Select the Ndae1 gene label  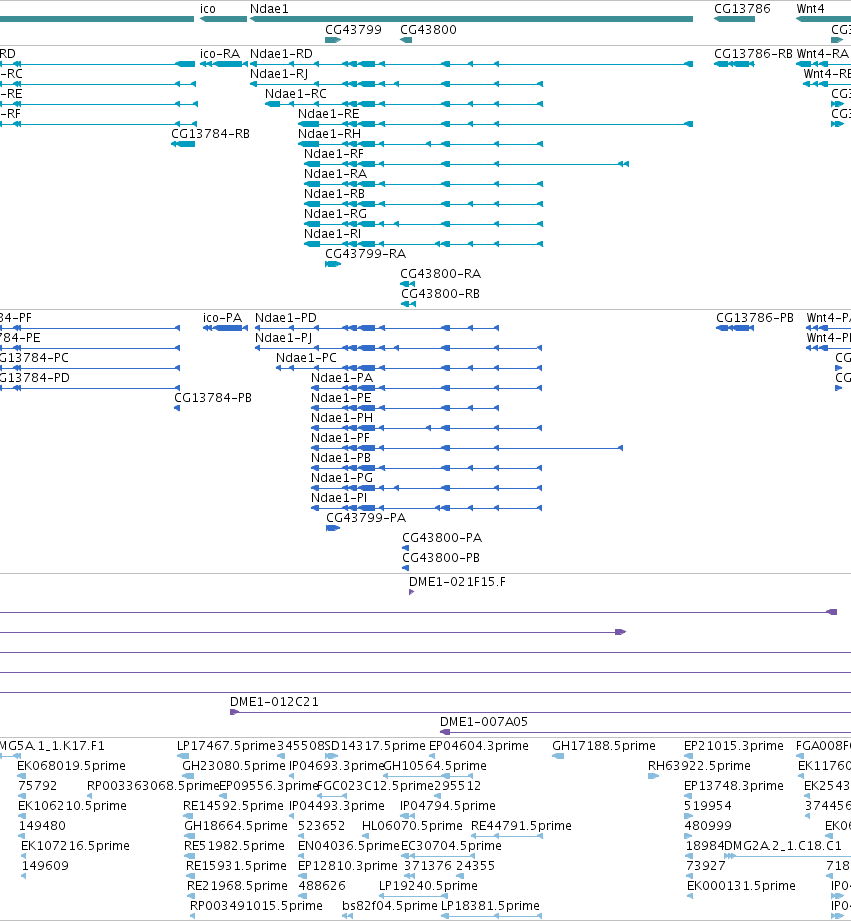tap(269, 9)
